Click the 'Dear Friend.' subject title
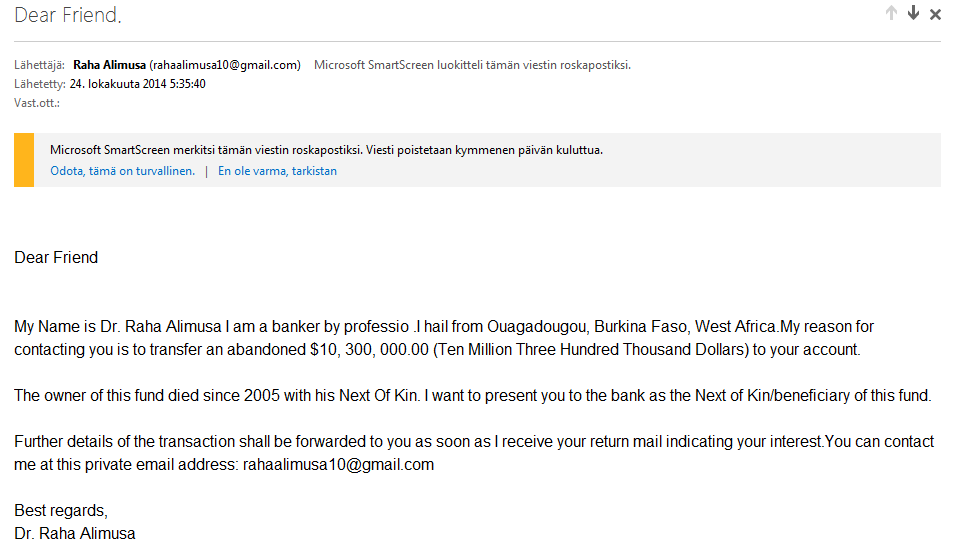The image size is (954, 544). point(68,15)
